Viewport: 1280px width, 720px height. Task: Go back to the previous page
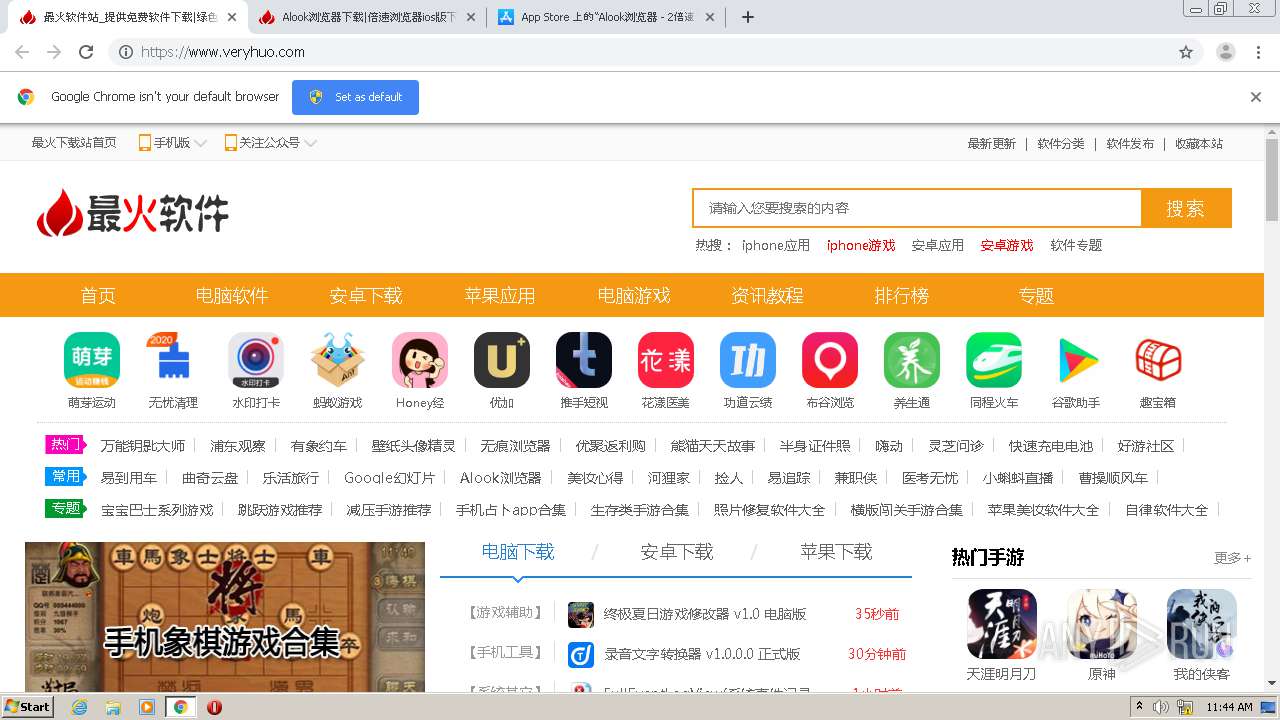pos(22,52)
